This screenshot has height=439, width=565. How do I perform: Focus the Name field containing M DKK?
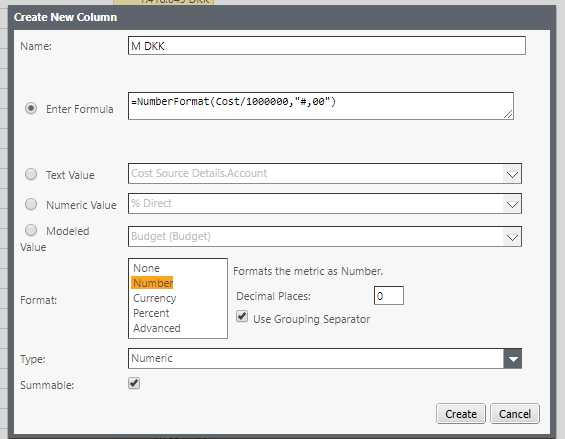click(x=327, y=46)
